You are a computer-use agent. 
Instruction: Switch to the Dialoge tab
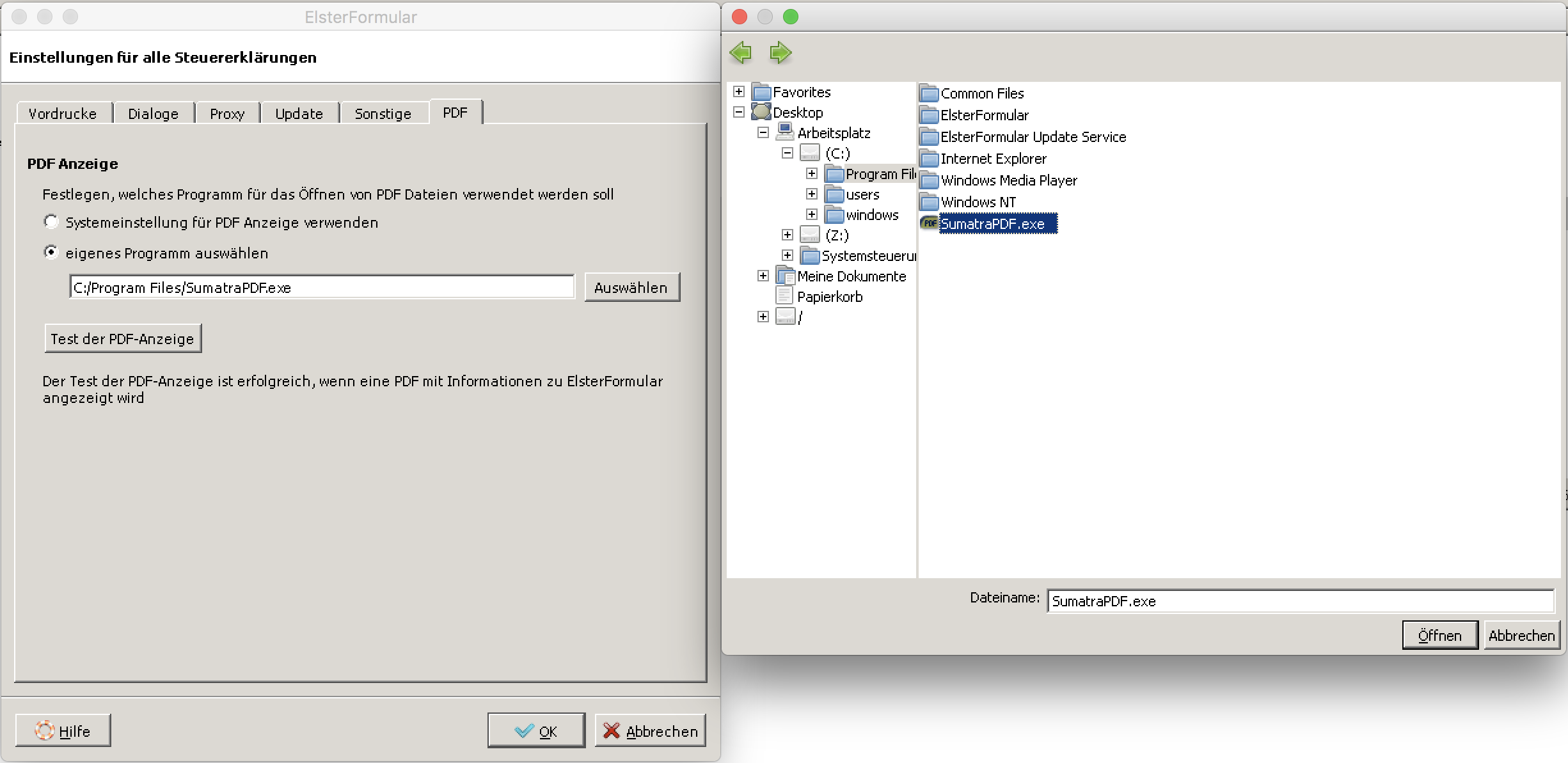pos(154,113)
